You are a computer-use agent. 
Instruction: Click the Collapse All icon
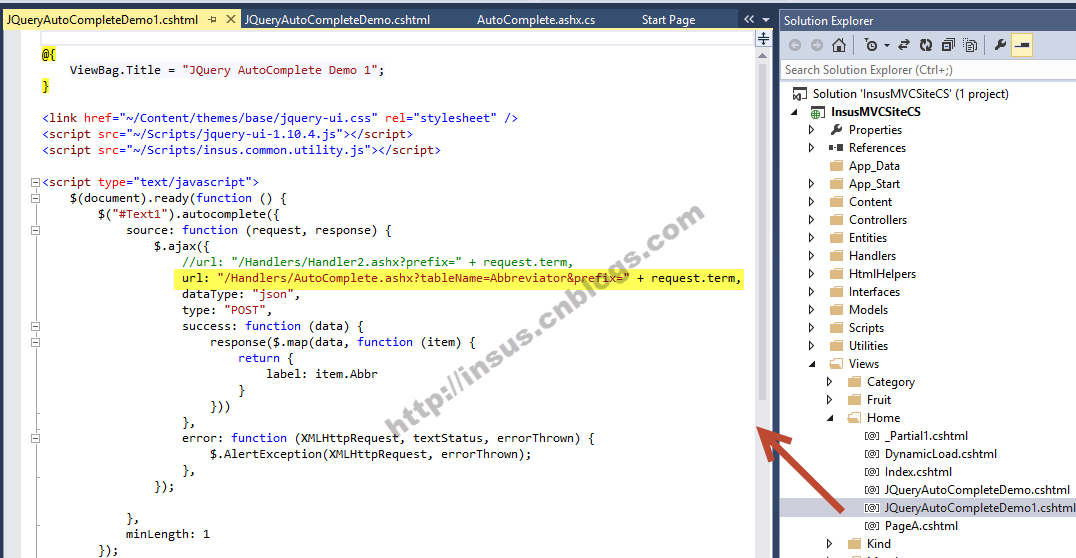(948, 45)
